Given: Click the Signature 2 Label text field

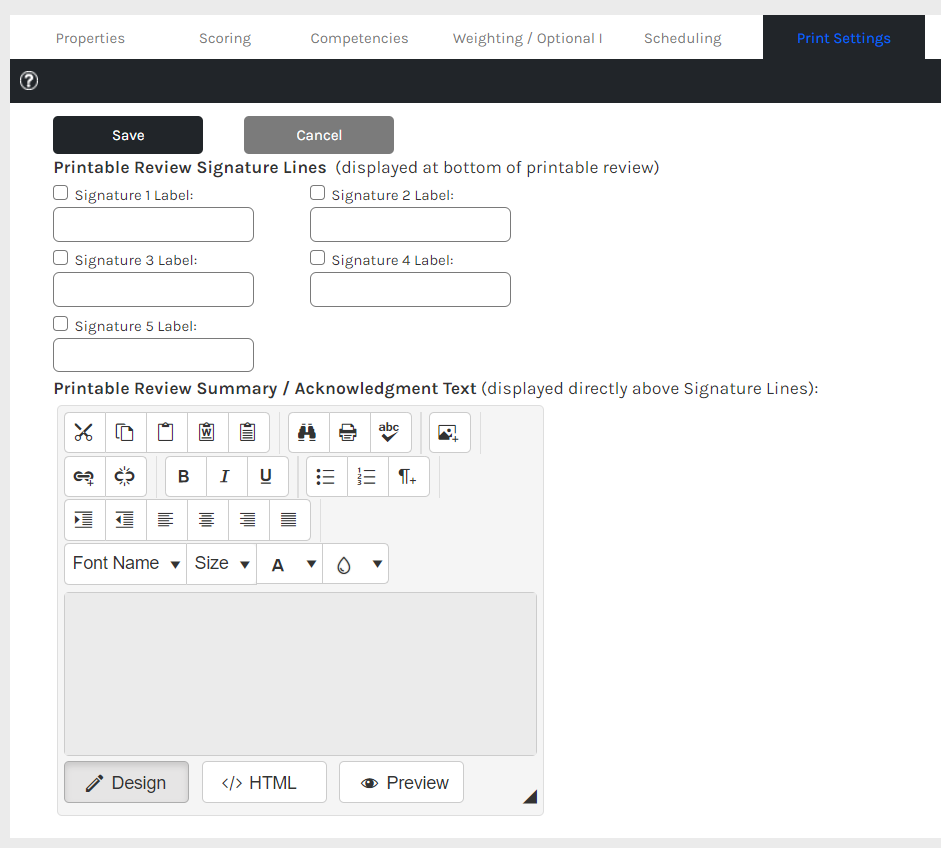Looking at the screenshot, I should (410, 224).
